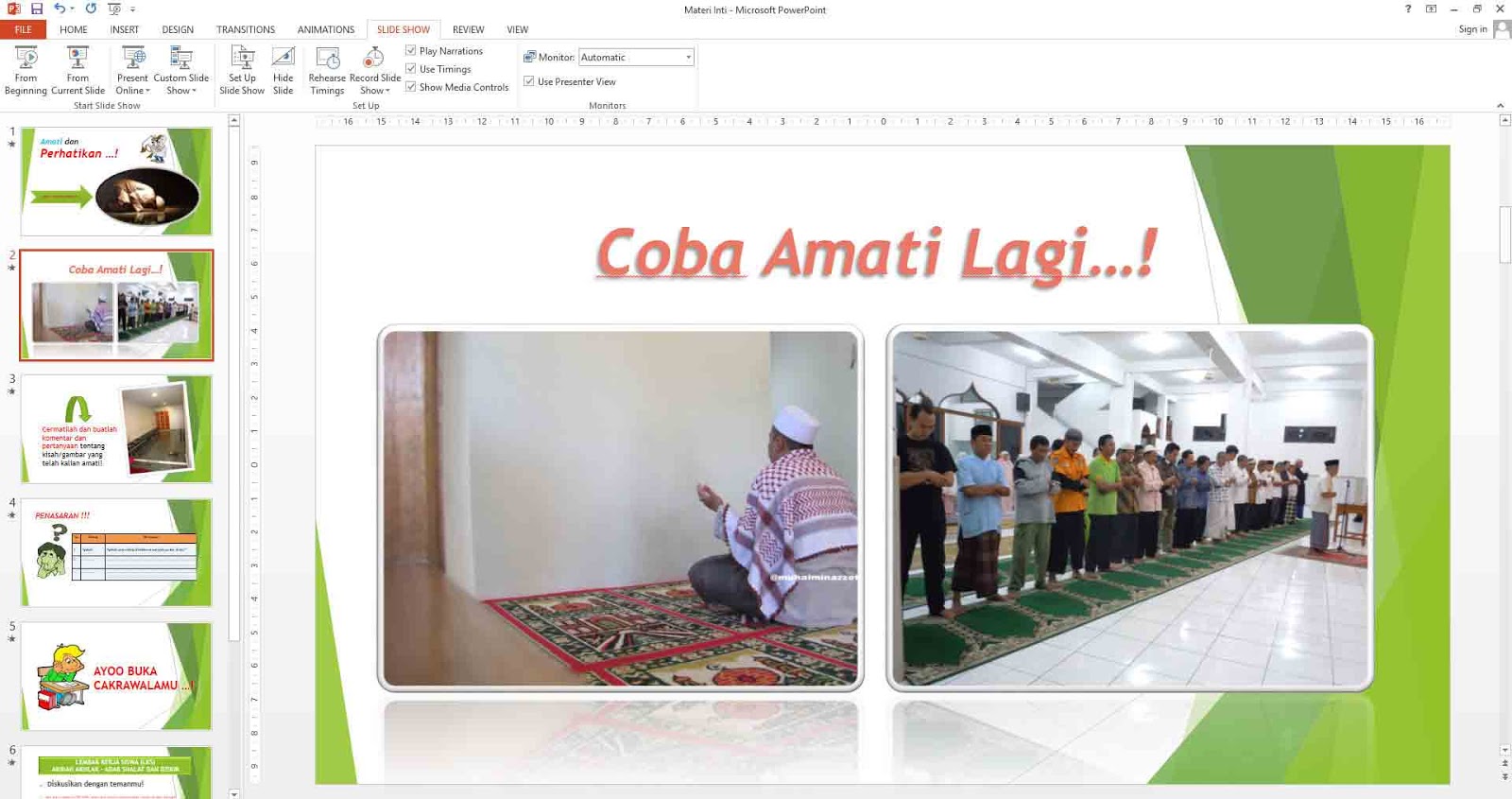Expand Present Online dropdown arrow
This screenshot has height=799, width=1512.
pyautogui.click(x=147, y=91)
